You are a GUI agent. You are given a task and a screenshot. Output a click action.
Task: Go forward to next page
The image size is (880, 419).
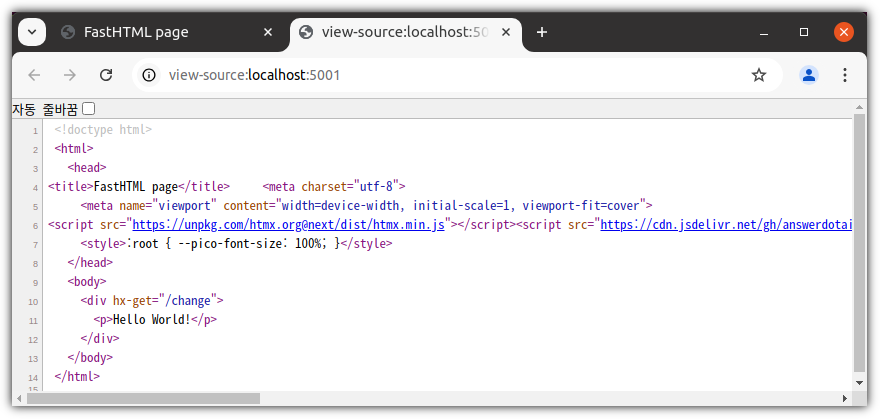(x=70, y=75)
